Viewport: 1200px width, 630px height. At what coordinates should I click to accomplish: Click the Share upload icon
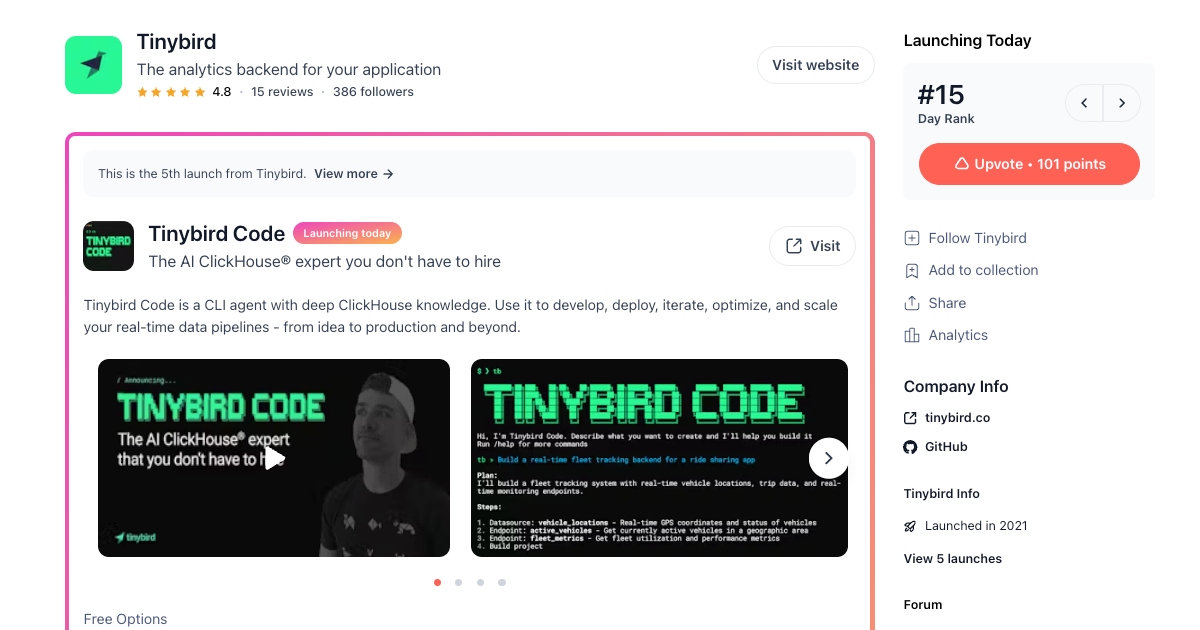[911, 303]
